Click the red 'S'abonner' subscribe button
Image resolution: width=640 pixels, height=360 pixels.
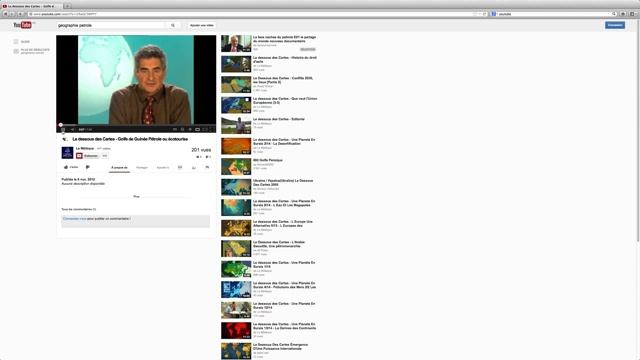pos(87,156)
